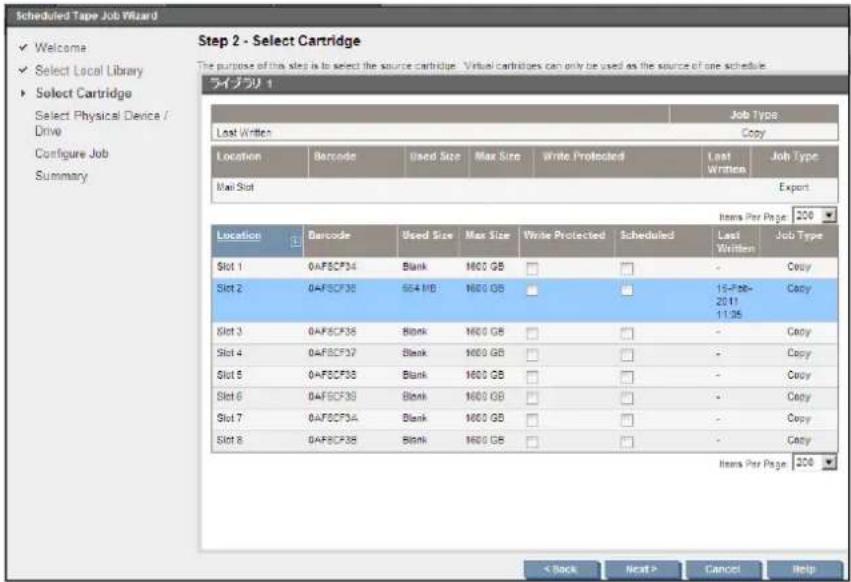This screenshot has width=851, height=582.
Task: Go to the Welcome wizard step
Action: pos(60,48)
